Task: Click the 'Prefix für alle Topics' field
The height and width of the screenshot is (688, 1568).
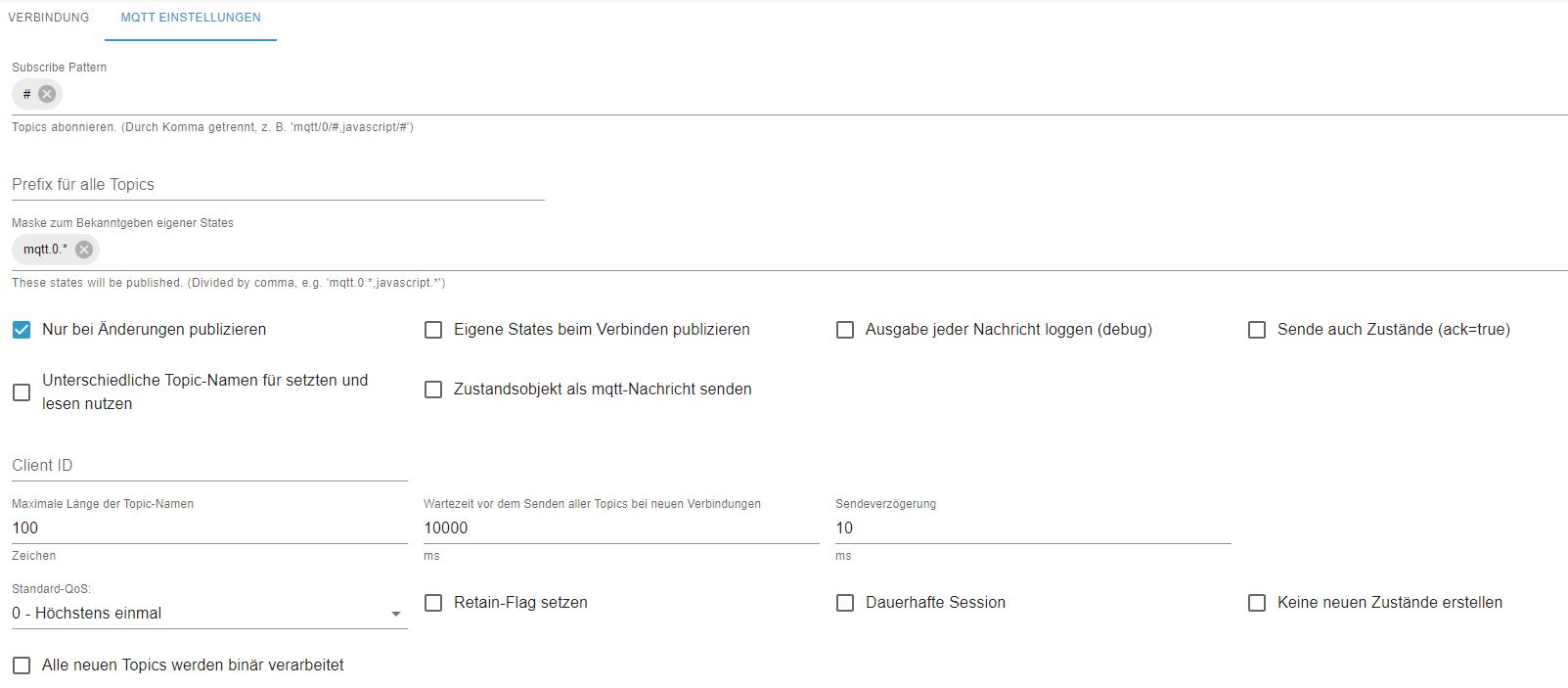Action: pos(277,185)
